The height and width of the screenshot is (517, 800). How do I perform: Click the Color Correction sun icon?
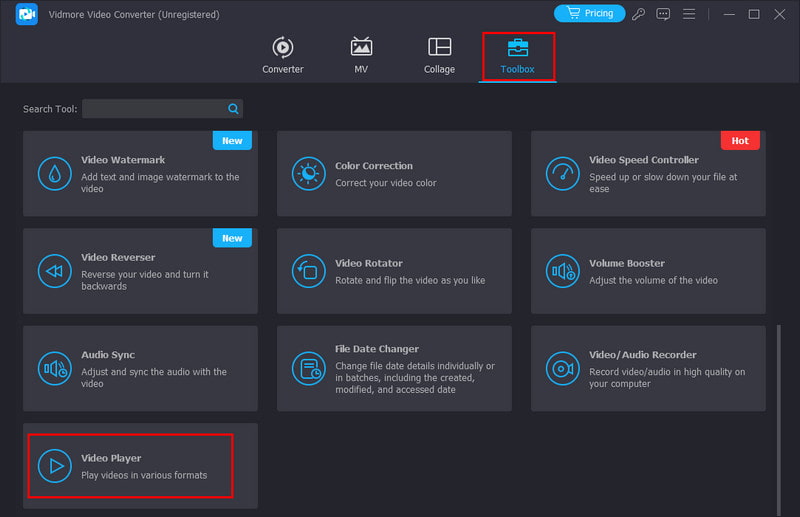308,174
